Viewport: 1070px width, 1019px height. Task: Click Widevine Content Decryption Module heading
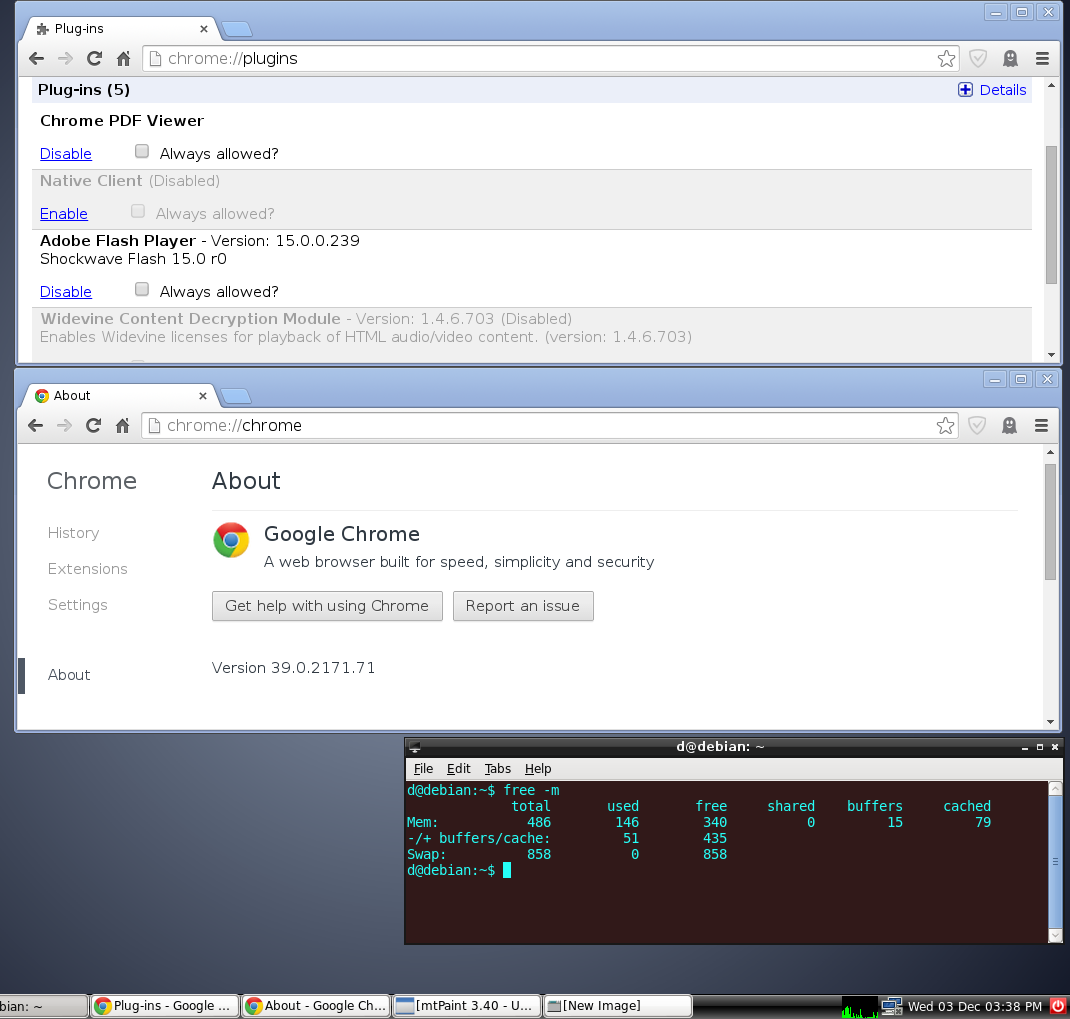(x=190, y=319)
